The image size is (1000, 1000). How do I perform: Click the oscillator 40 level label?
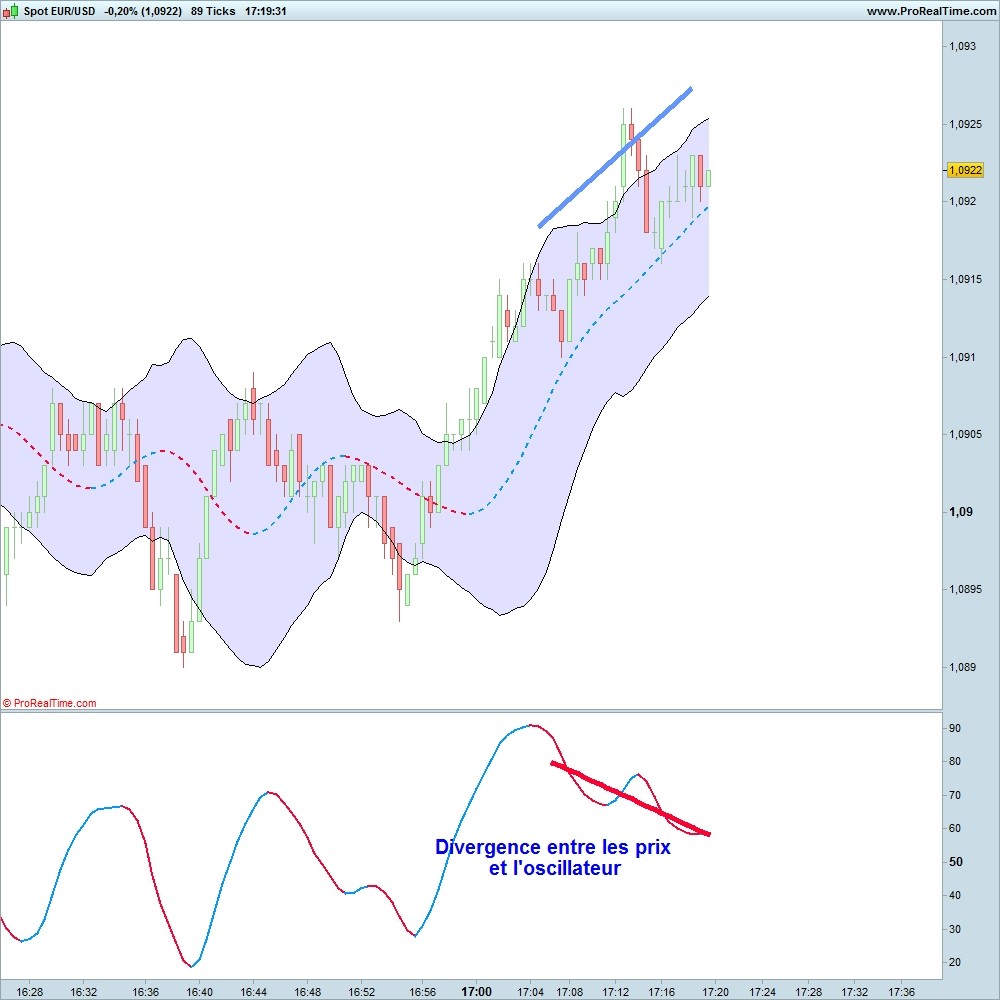click(955, 895)
